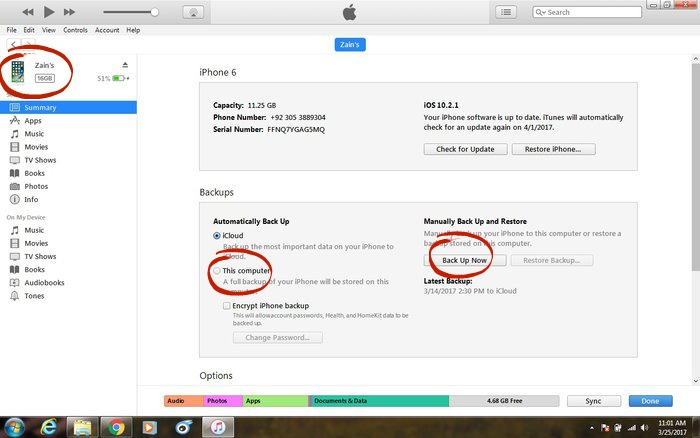
Task: Click the Search input field
Action: click(x=587, y=12)
